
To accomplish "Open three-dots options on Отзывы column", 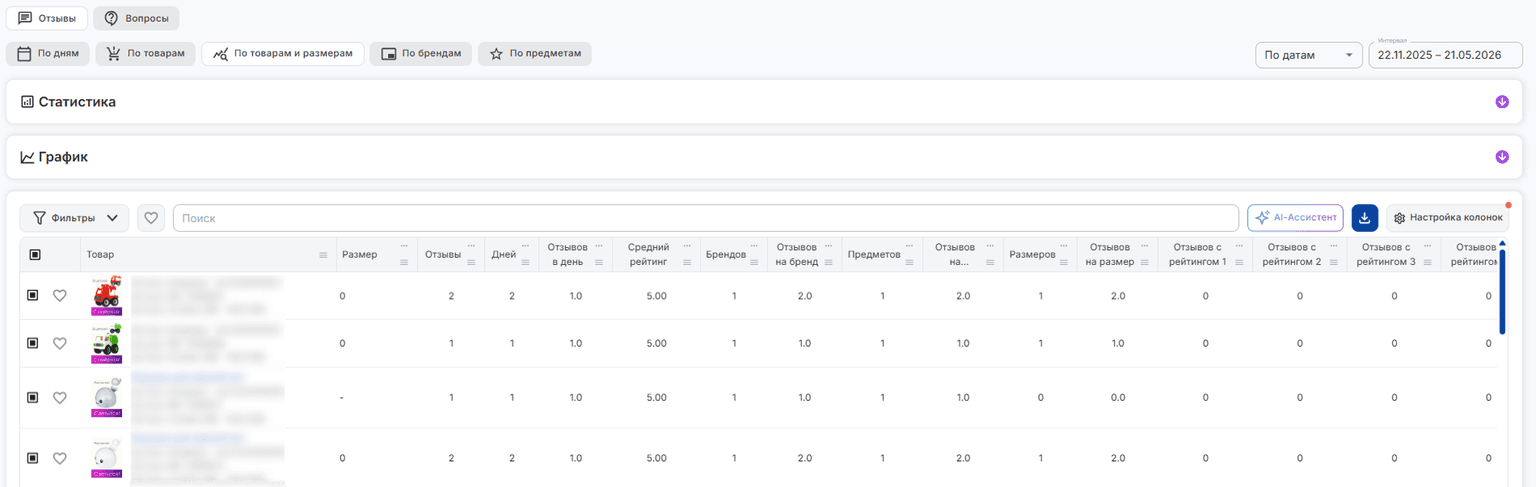I will 472,246.
